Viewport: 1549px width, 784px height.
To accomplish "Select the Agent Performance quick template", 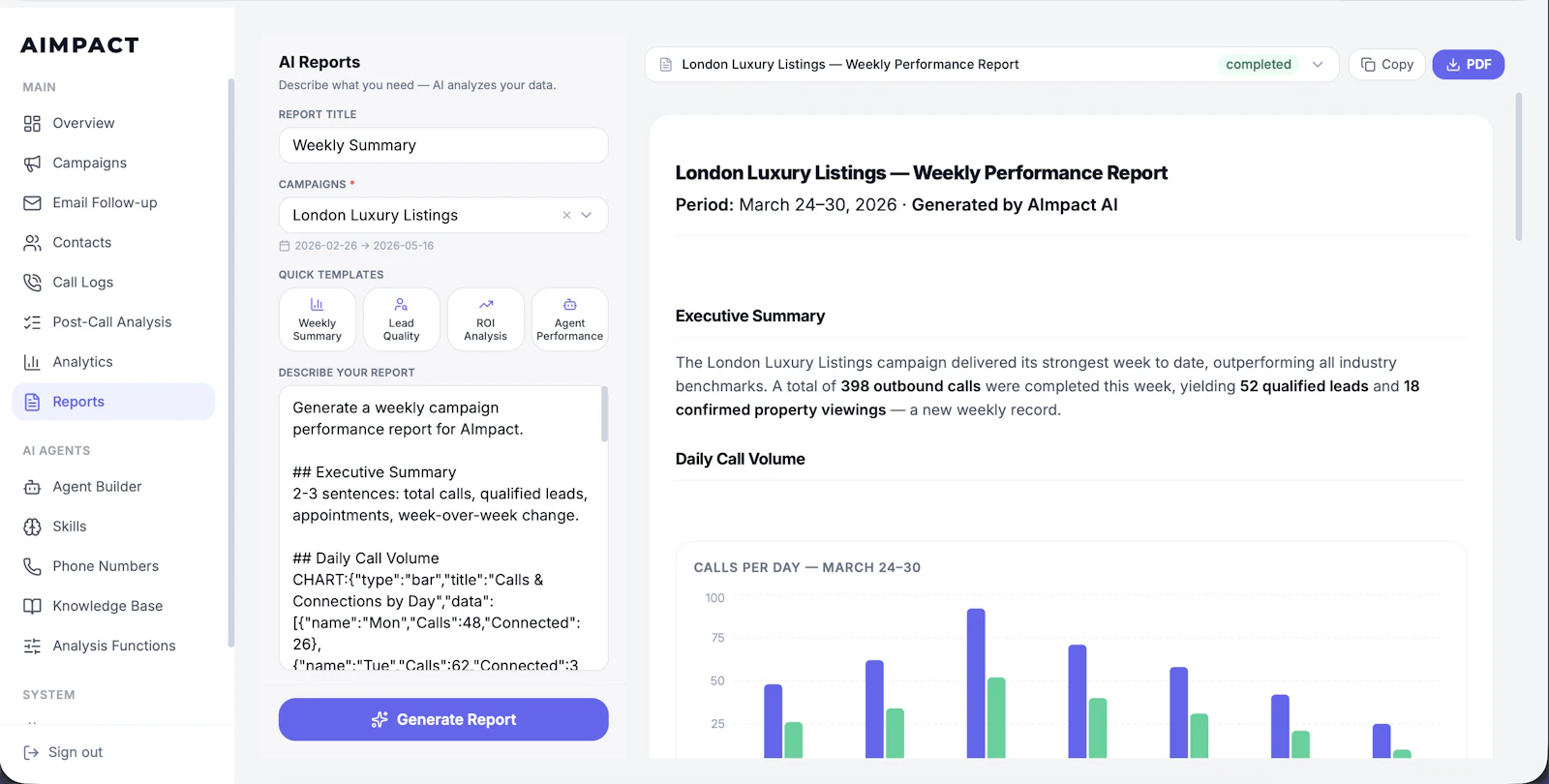I will tap(570, 319).
